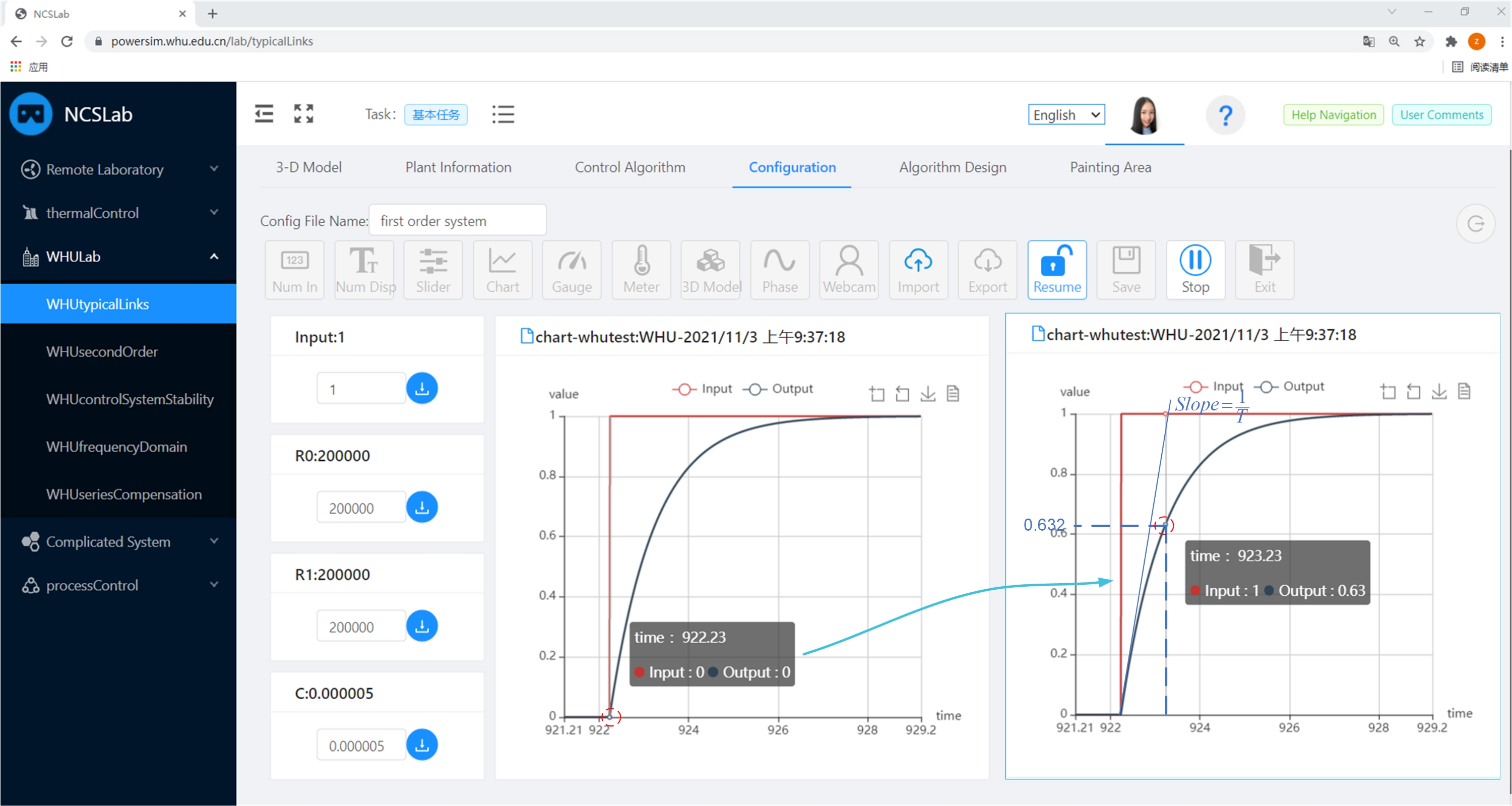Add a Chart widget from toolbar
1512x806 pixels.
click(502, 270)
